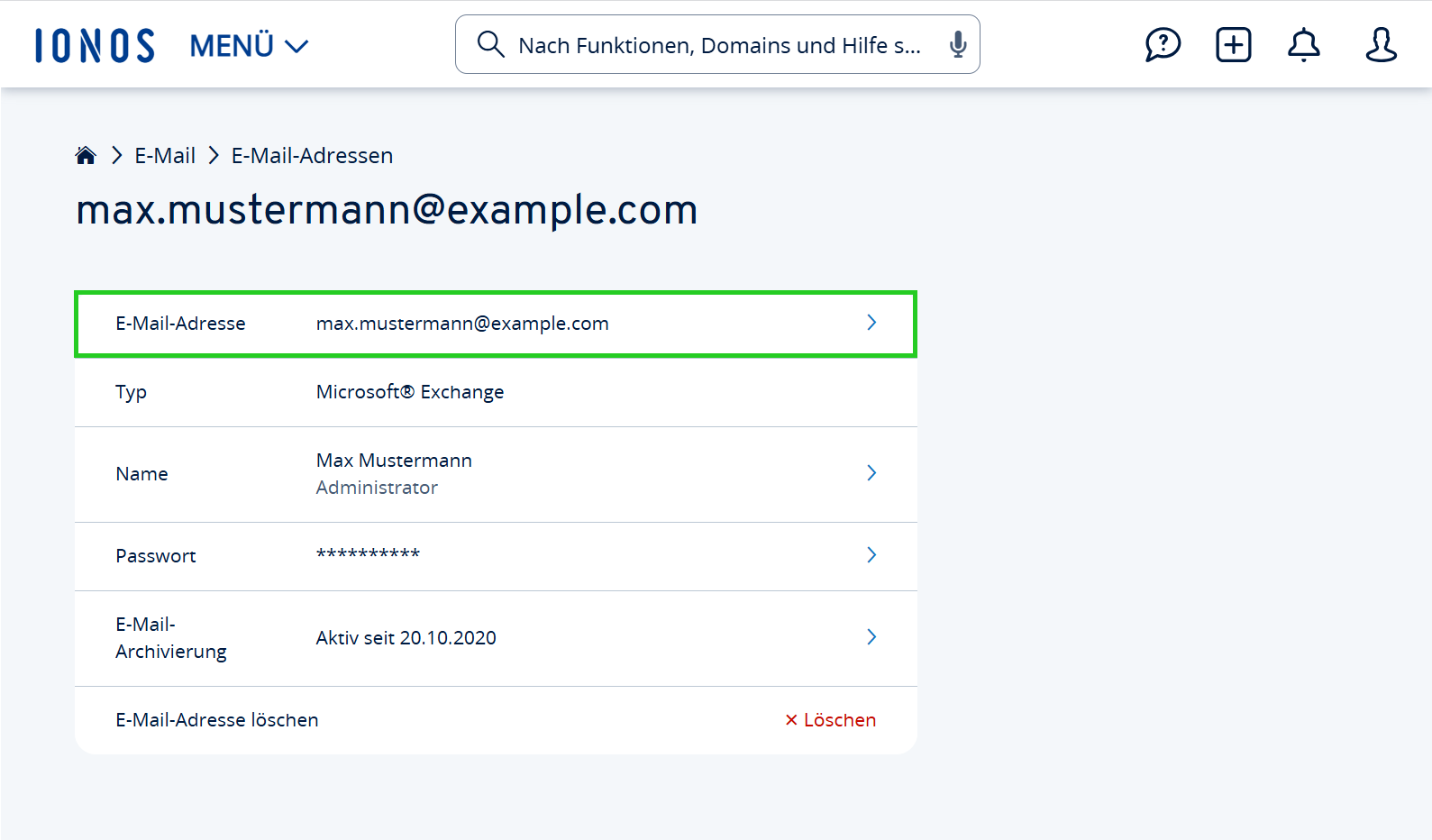
Task: Open the E-Mail-Adressen breadcrumb link
Action: [312, 155]
